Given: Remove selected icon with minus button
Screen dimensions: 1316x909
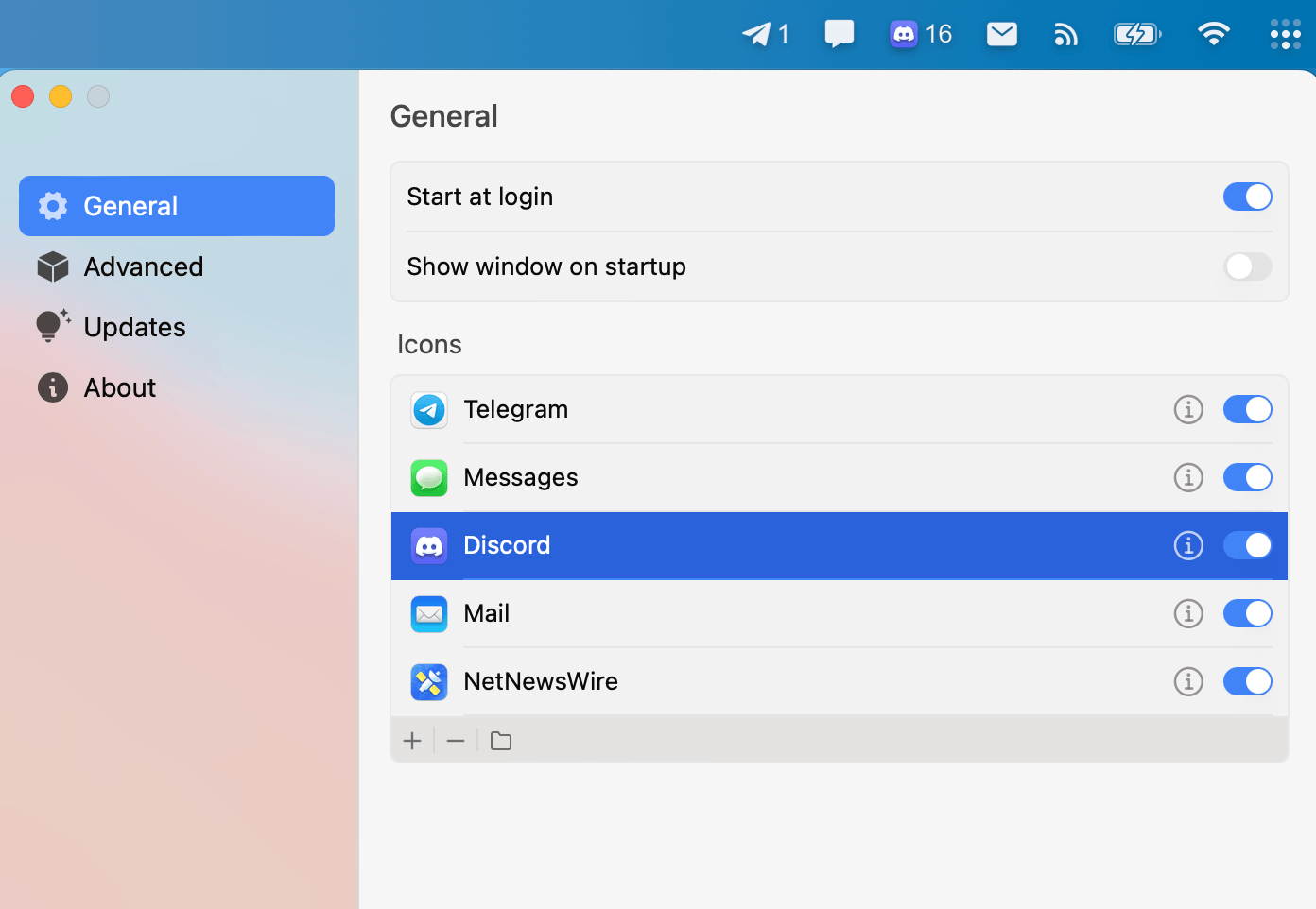Looking at the screenshot, I should click(456, 741).
